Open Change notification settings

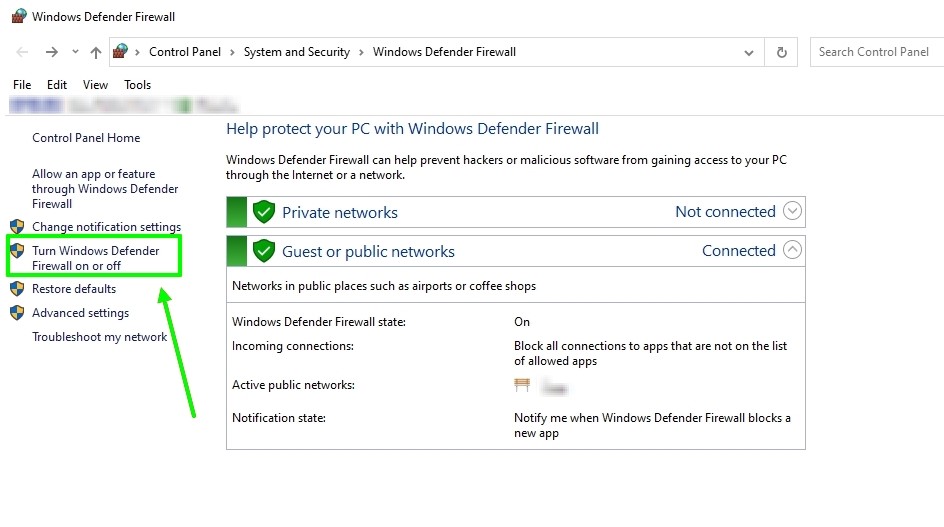tap(107, 227)
